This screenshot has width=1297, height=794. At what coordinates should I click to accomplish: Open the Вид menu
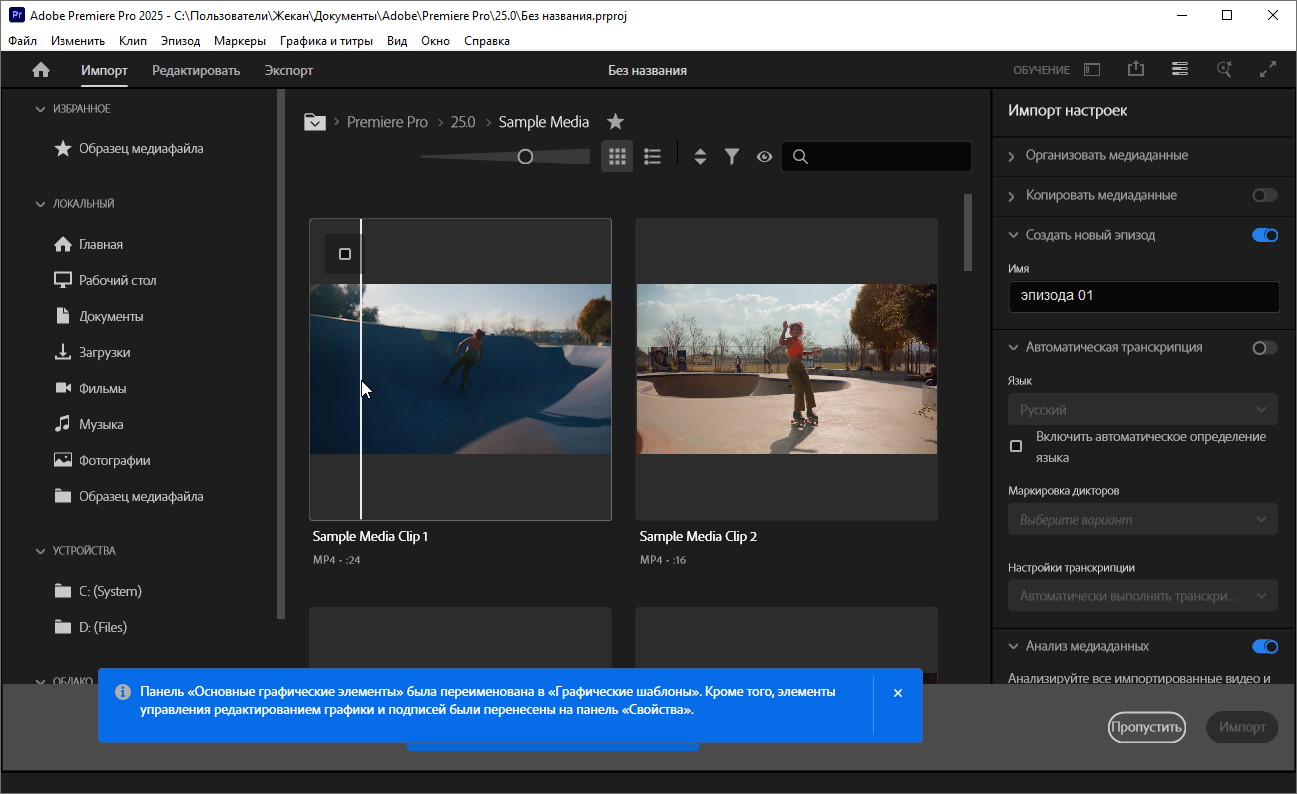pyautogui.click(x=397, y=41)
